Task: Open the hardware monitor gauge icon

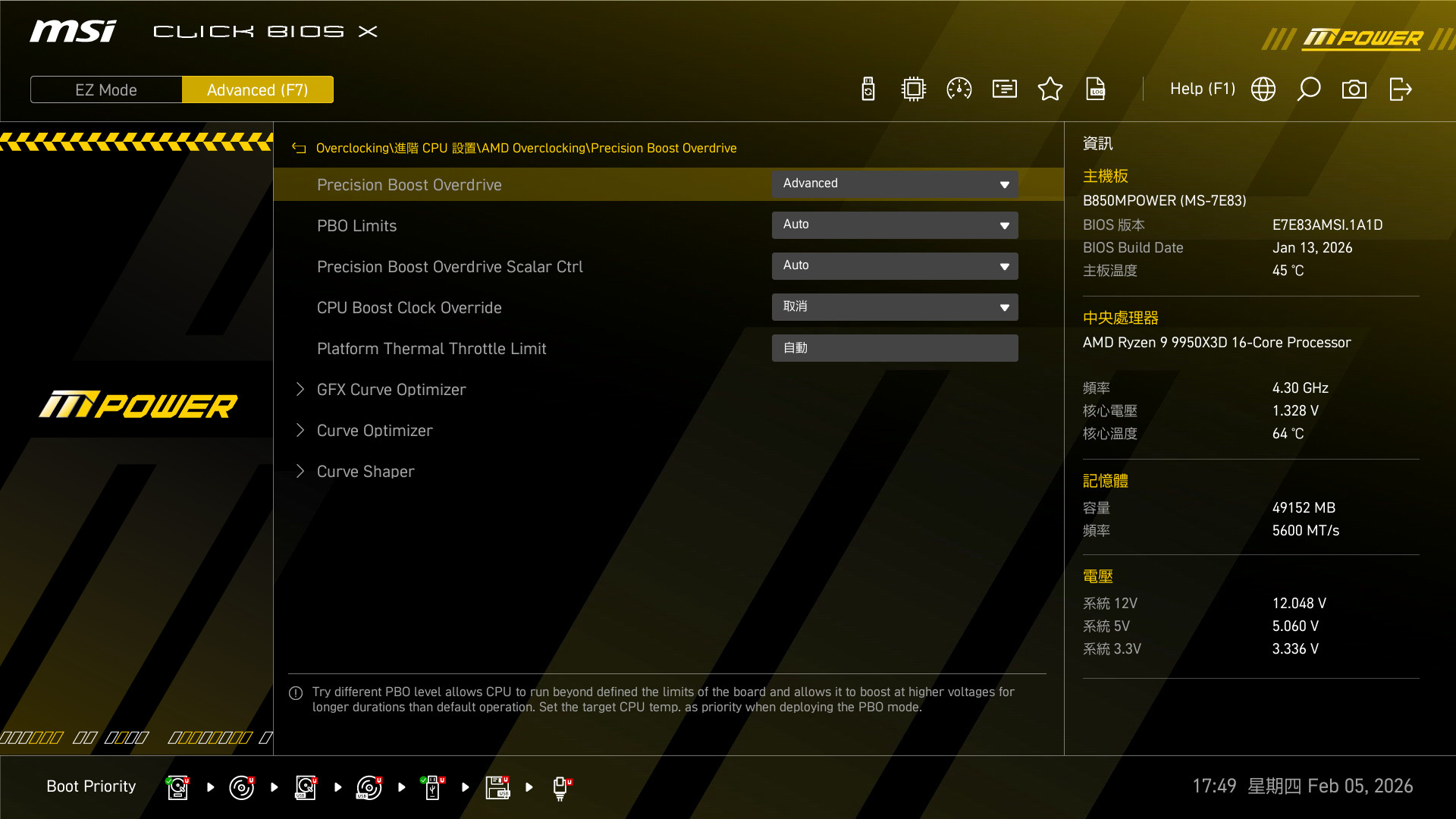Action: click(959, 89)
